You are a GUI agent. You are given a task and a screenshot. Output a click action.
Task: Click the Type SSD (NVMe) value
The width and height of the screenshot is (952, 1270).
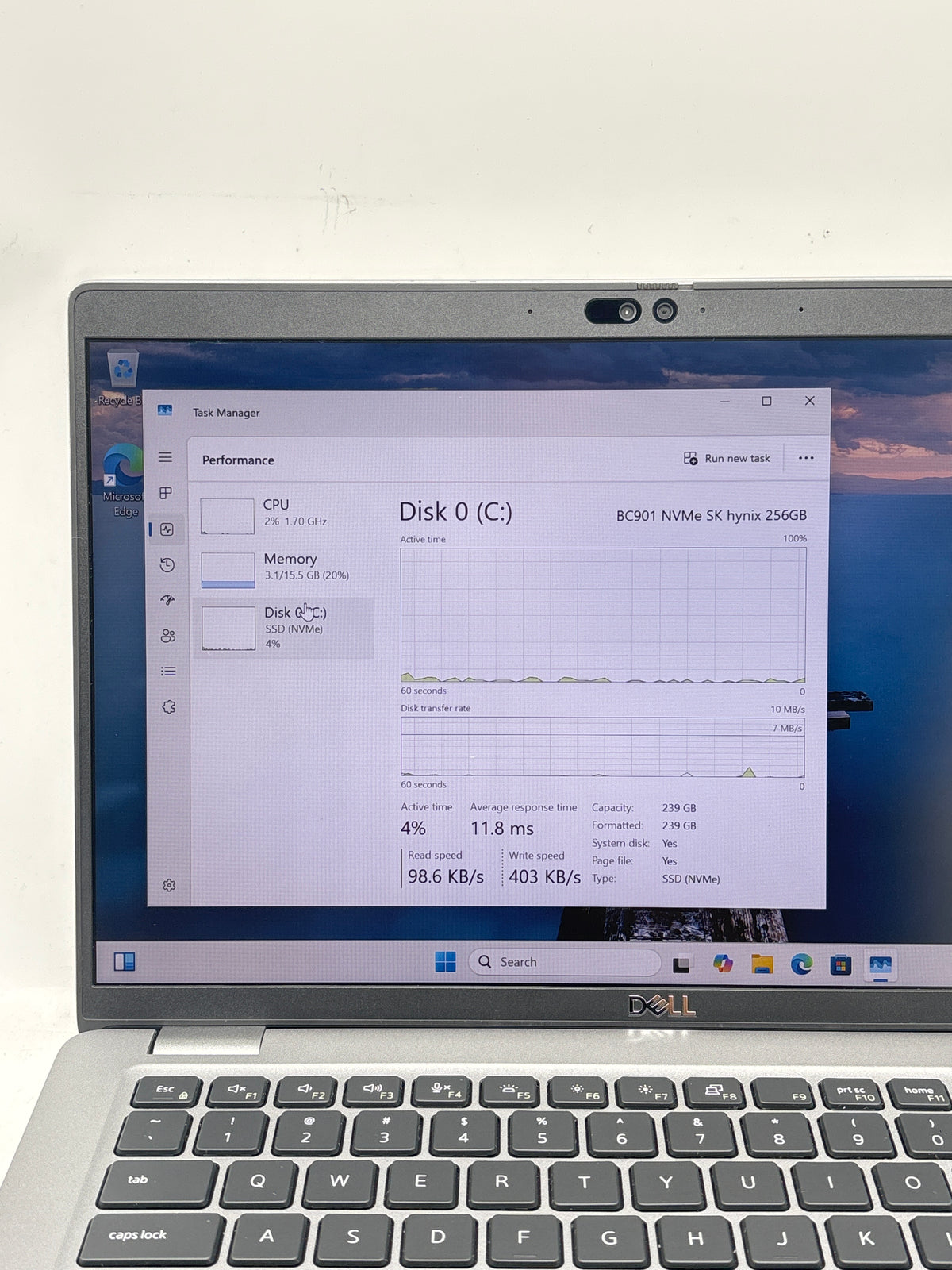pos(691,879)
